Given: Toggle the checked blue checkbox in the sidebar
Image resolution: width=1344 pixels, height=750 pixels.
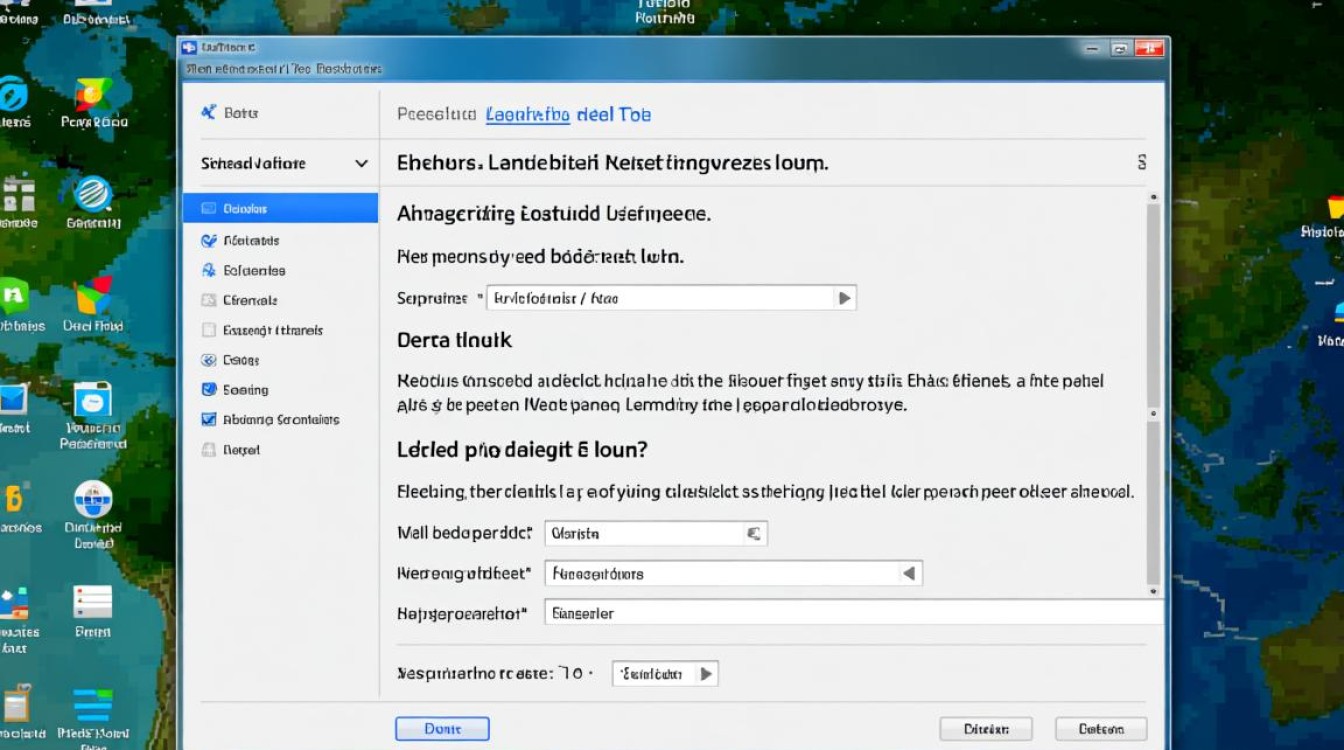Looking at the screenshot, I should point(208,420).
